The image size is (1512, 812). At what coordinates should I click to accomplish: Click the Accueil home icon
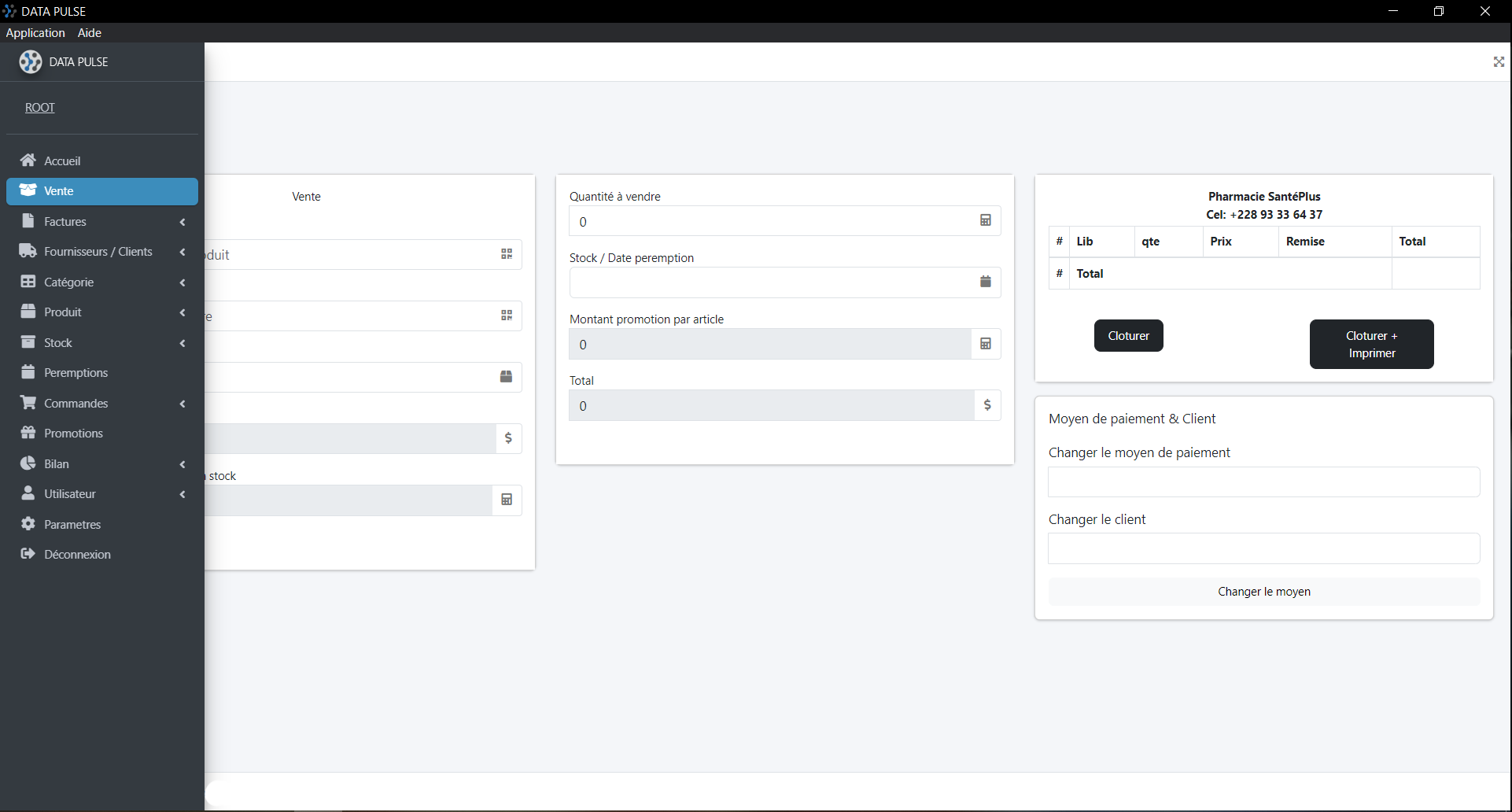pos(28,161)
